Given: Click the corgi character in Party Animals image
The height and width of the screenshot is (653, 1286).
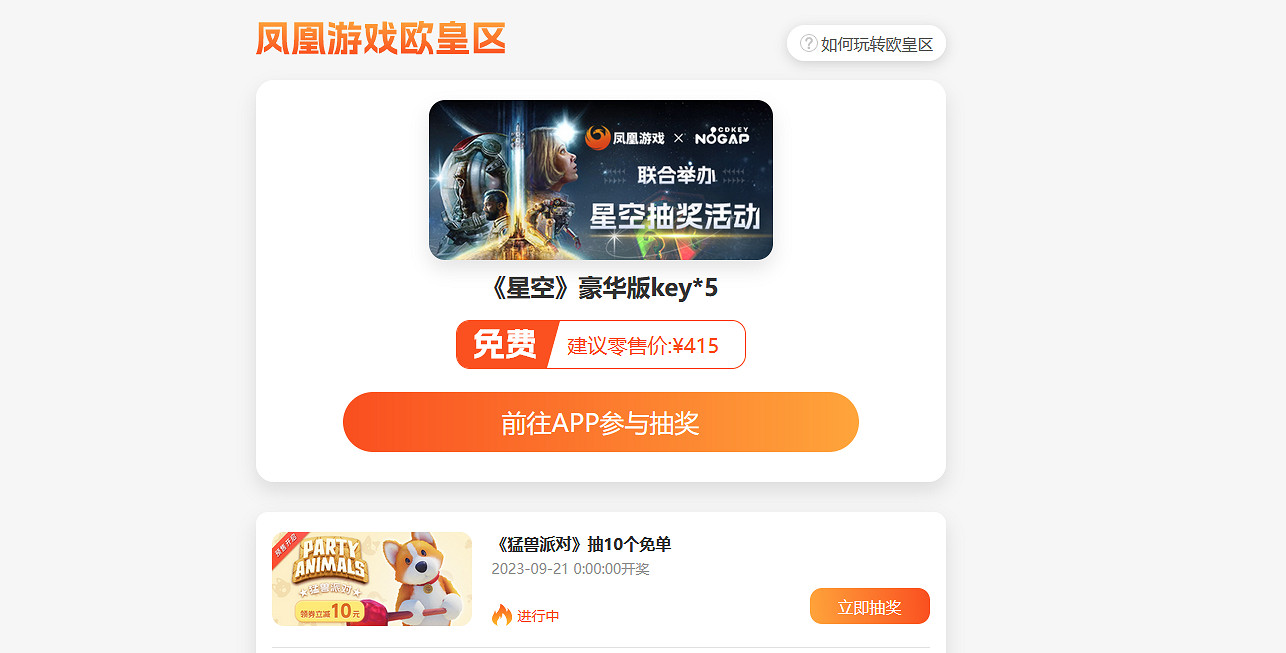Looking at the screenshot, I should pos(423,578).
